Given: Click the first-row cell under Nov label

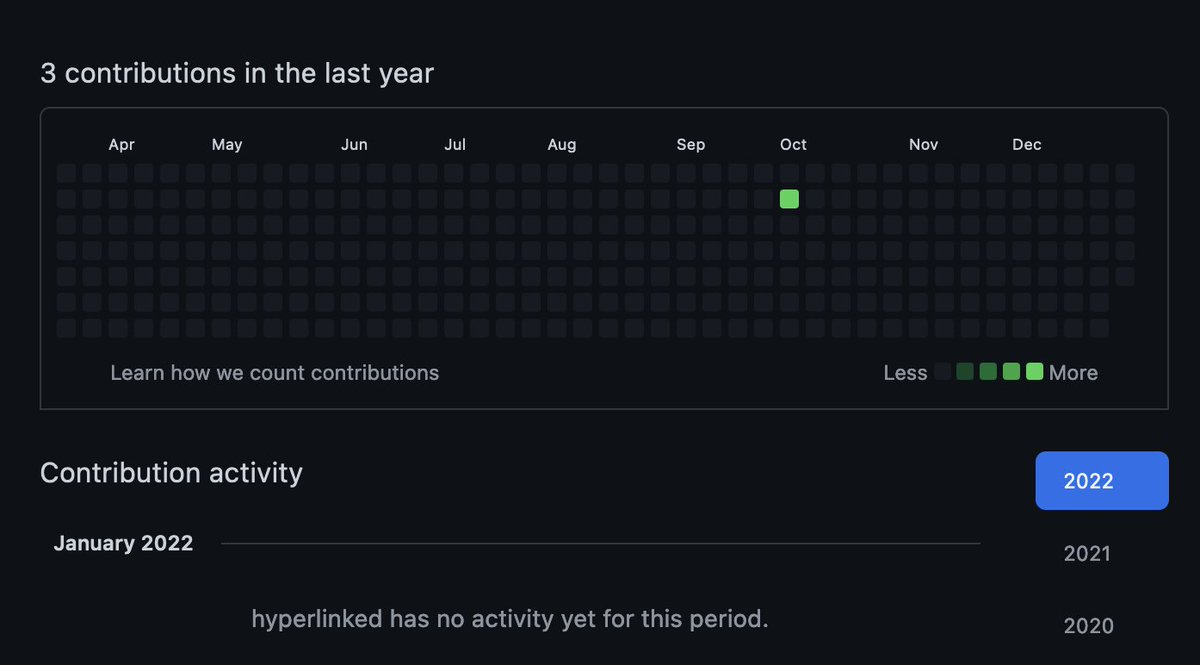Looking at the screenshot, I should point(918,173).
